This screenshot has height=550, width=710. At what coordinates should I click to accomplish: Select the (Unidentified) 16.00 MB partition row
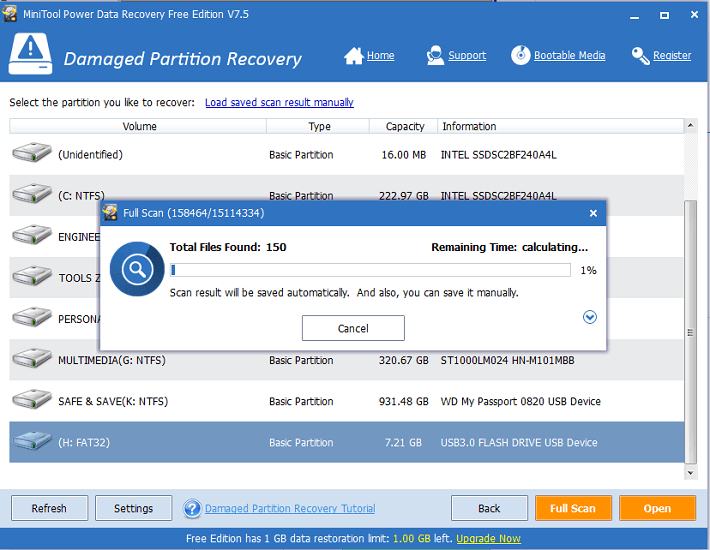click(x=346, y=154)
